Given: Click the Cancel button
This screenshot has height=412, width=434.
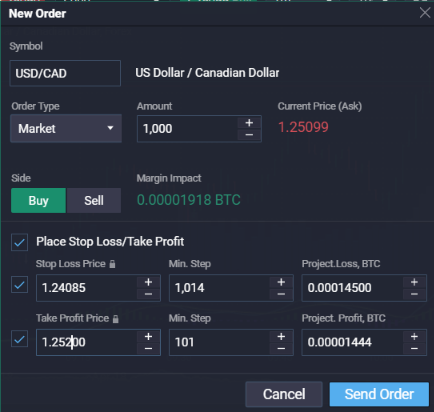Looking at the screenshot, I should (x=284, y=394).
